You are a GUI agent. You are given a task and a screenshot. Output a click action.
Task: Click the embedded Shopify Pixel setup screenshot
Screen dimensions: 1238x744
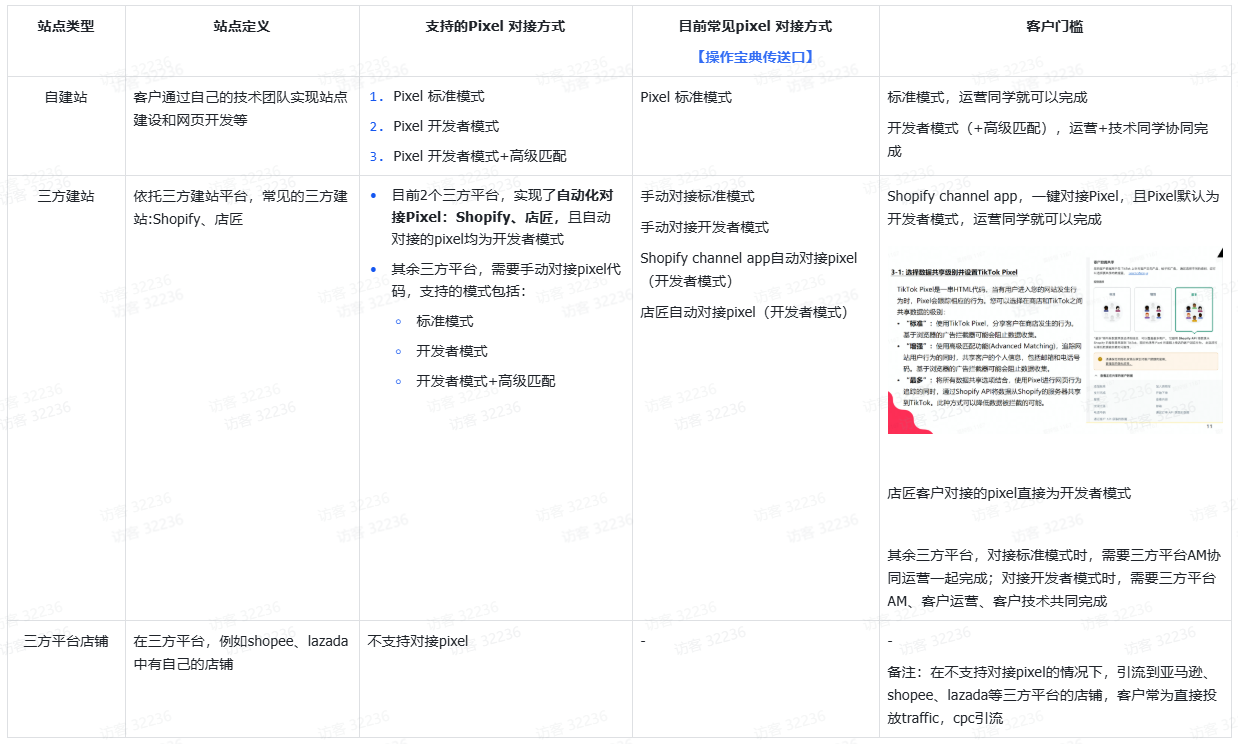coord(1055,340)
